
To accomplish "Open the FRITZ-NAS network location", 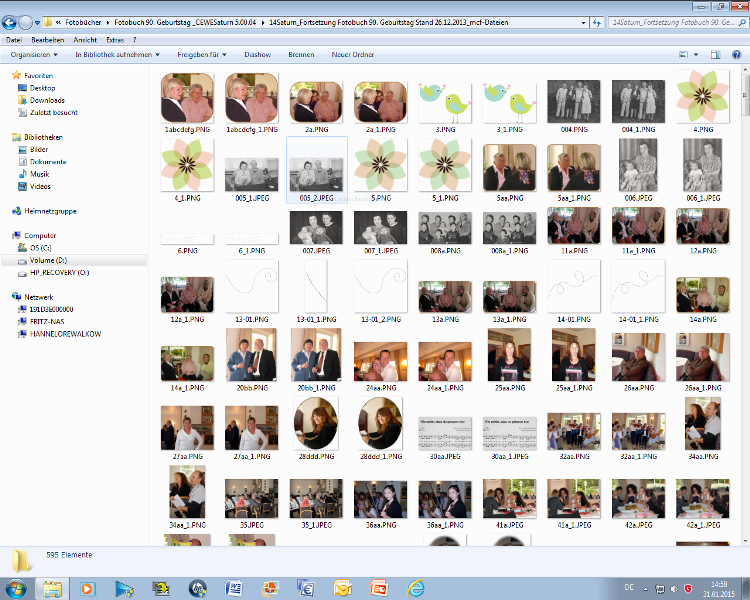I will 47,322.
